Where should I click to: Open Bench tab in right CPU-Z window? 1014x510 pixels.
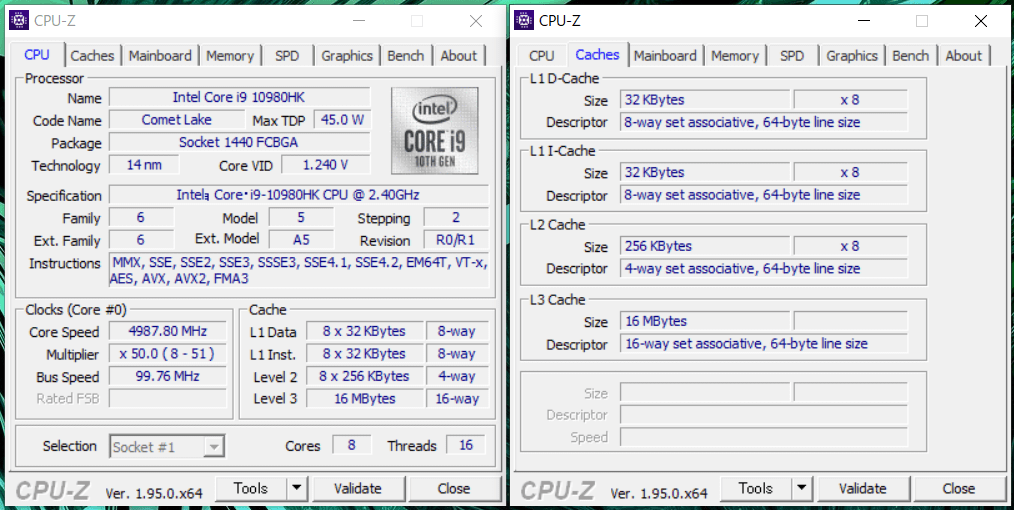coord(911,56)
